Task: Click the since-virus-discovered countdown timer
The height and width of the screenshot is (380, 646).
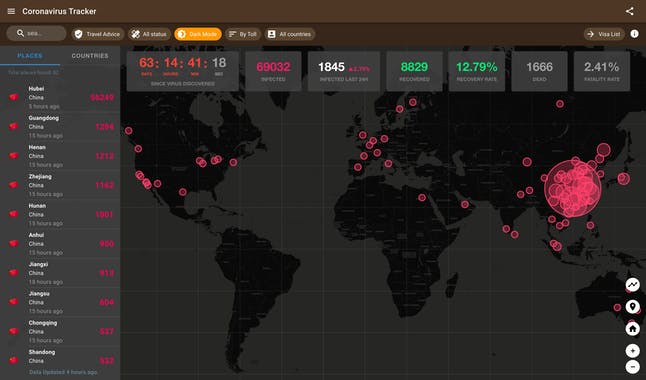Action: coord(183,71)
